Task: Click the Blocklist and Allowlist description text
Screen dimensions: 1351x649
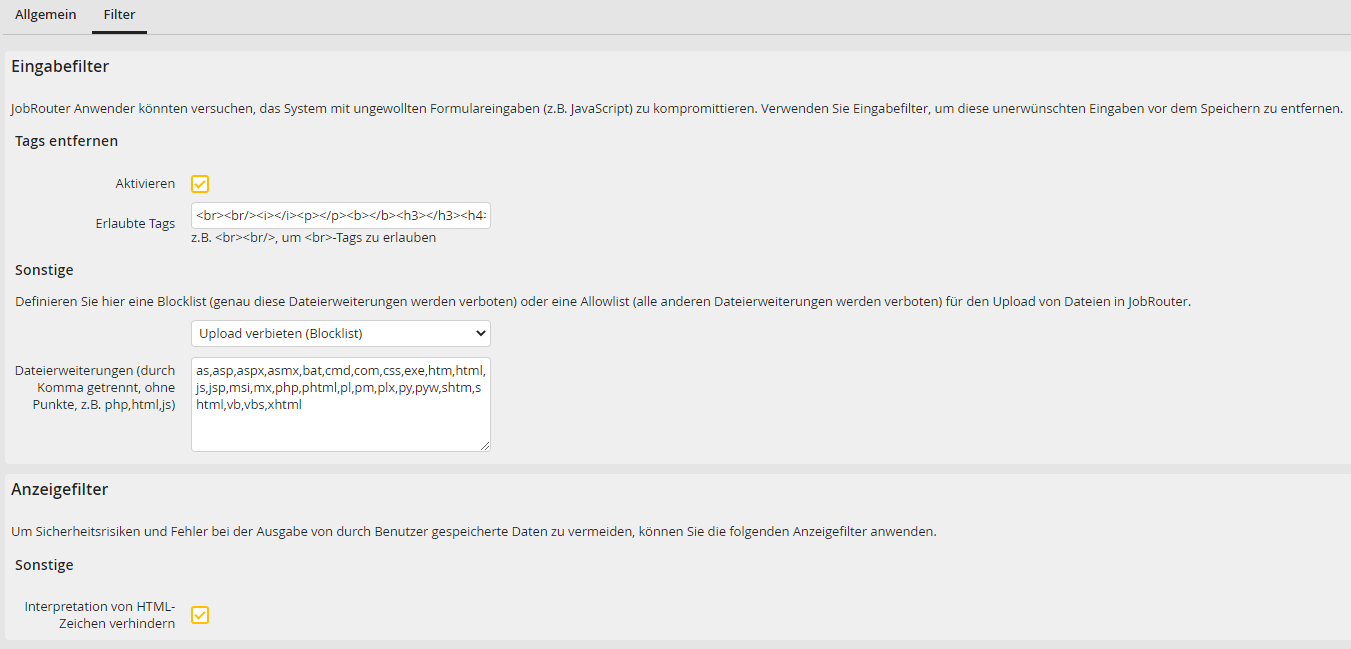Action: 602,301
